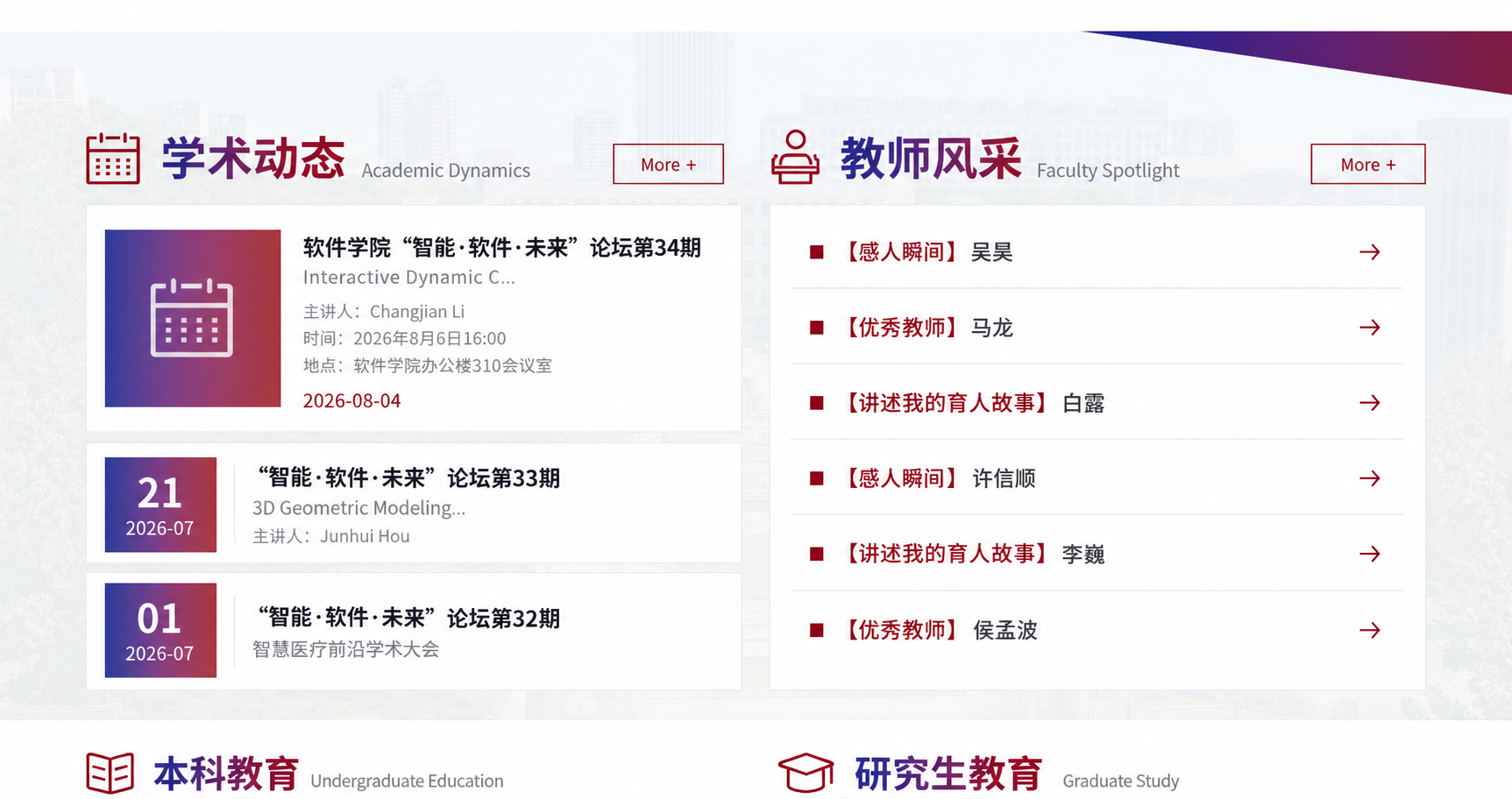The height and width of the screenshot is (799, 1512).
Task: Open the forum 第34期 event title
Action: coord(502,248)
